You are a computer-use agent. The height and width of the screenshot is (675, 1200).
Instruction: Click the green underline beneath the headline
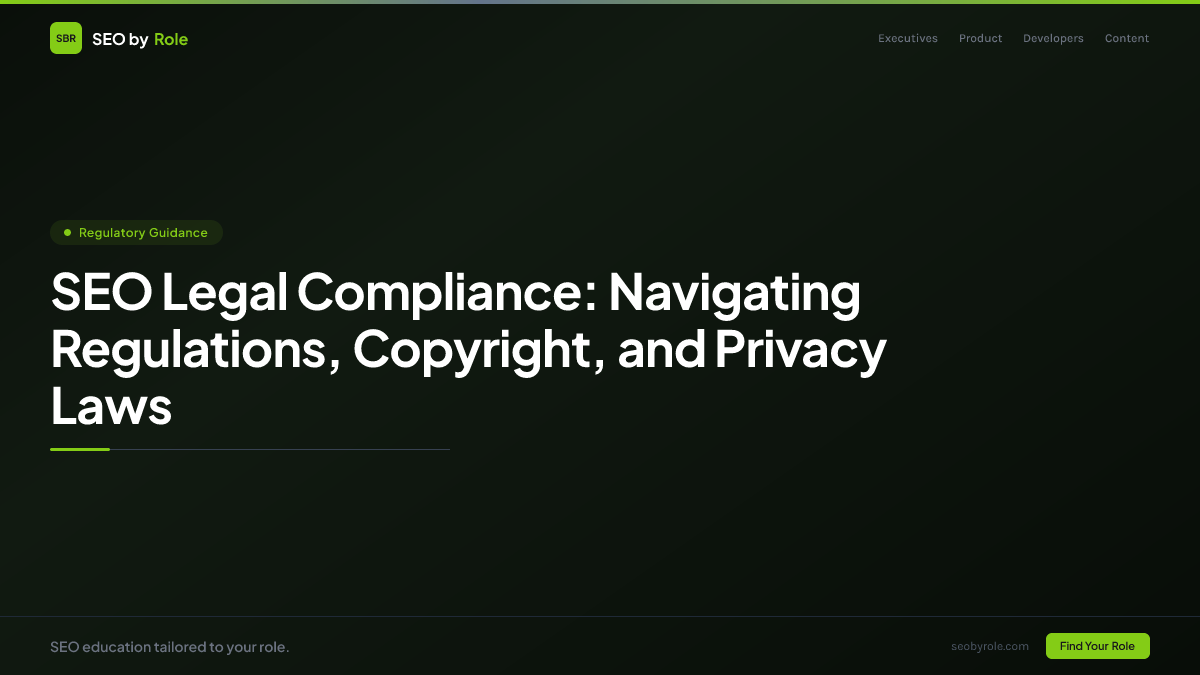(x=80, y=449)
